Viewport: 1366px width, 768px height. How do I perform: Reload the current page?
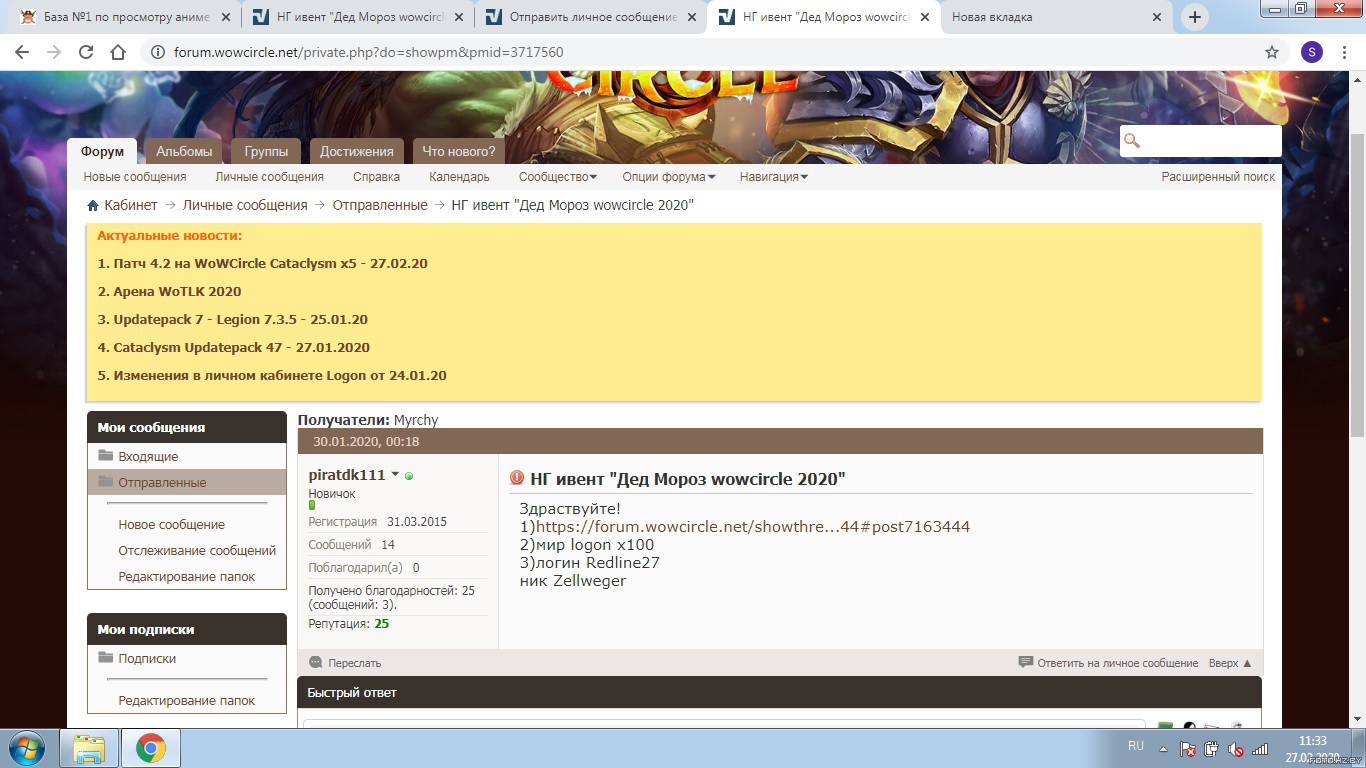pyautogui.click(x=86, y=52)
